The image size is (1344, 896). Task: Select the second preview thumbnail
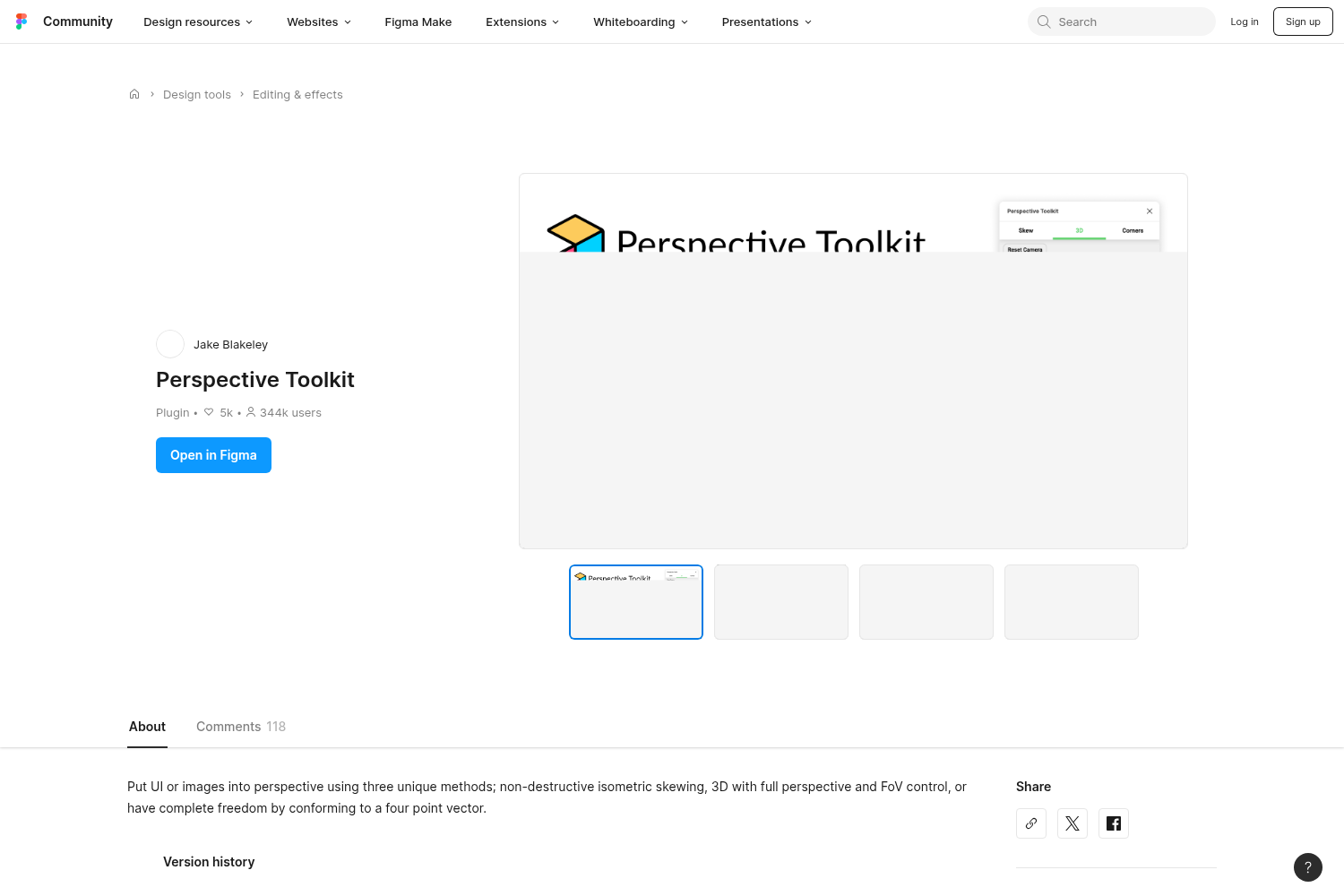tap(781, 602)
